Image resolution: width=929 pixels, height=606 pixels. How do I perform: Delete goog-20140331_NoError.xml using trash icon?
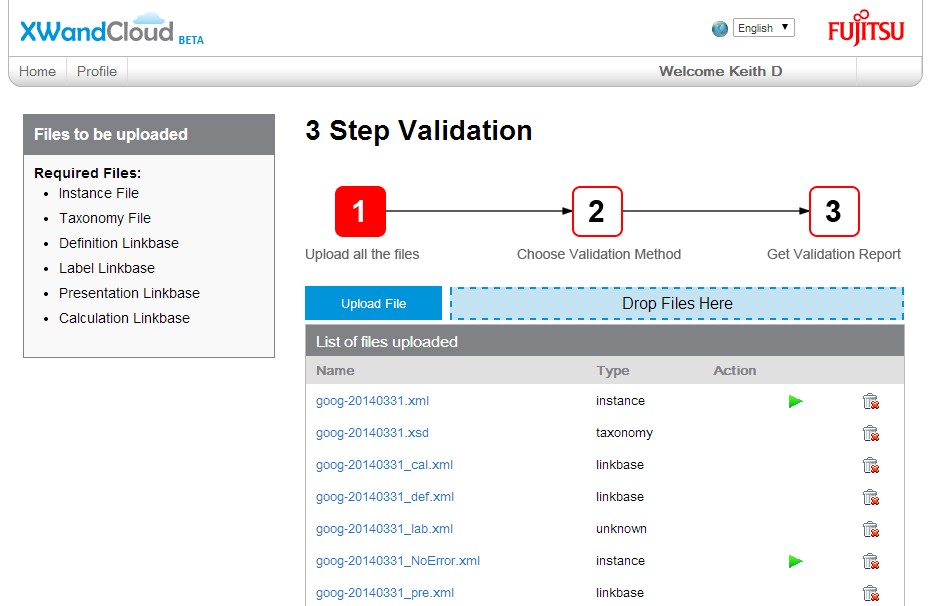870,561
